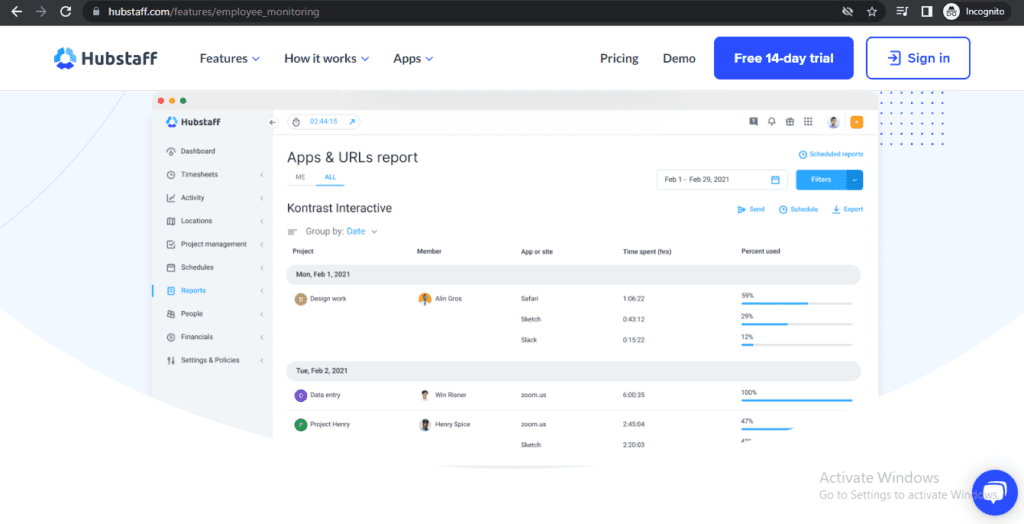This screenshot has height=524, width=1024.
Task: Click the 02:44:15 timer widget
Action: pos(323,122)
